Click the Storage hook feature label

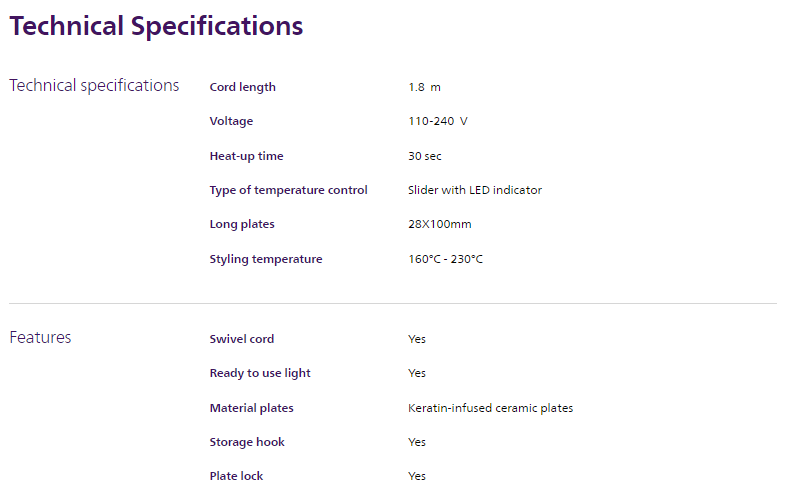[247, 442]
